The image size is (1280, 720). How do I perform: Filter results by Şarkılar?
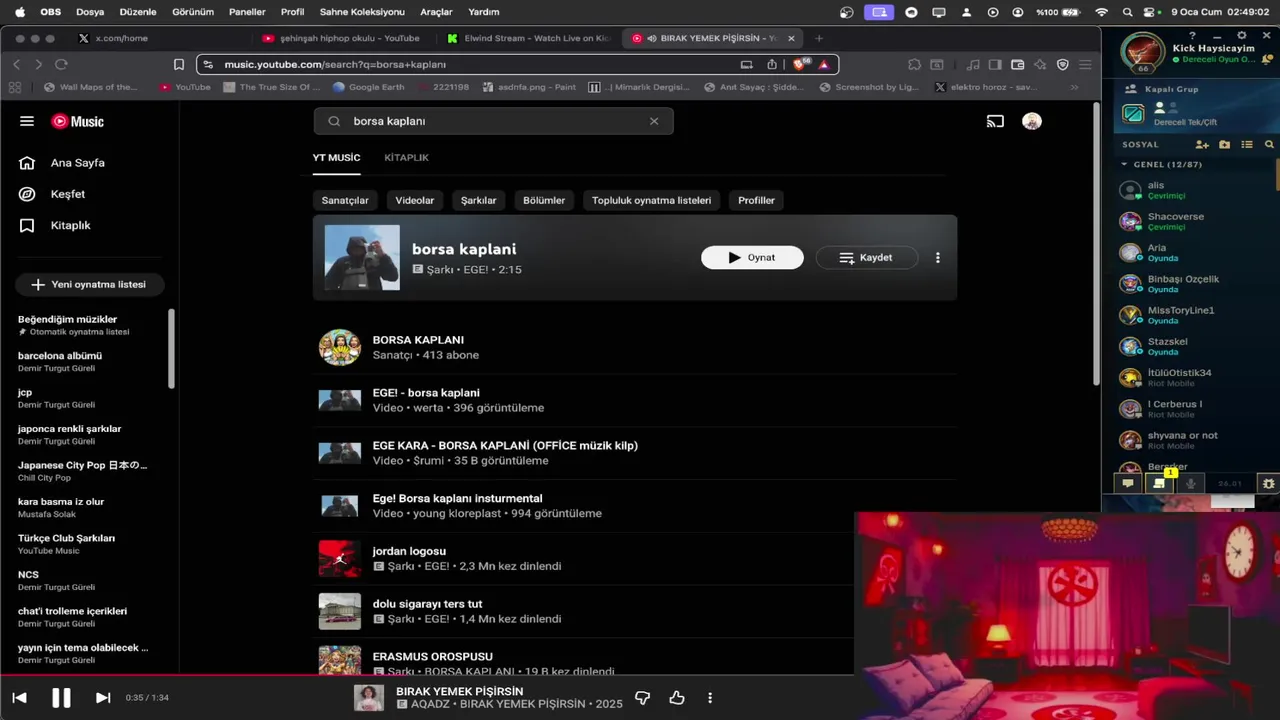[x=478, y=200]
